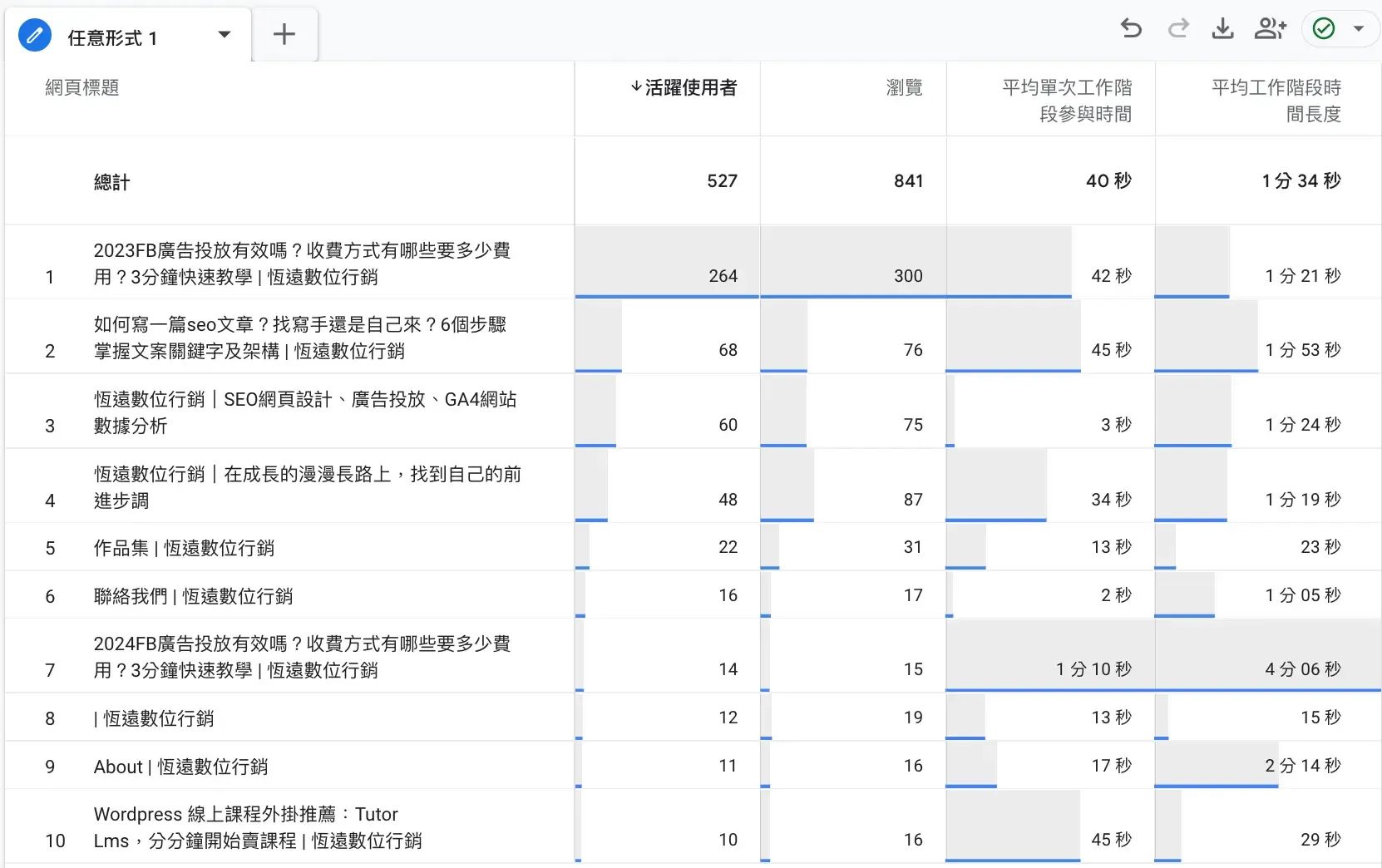Click the 平均單次工作階段參與時間 header
This screenshot has height=868, width=1382.
click(x=1067, y=100)
